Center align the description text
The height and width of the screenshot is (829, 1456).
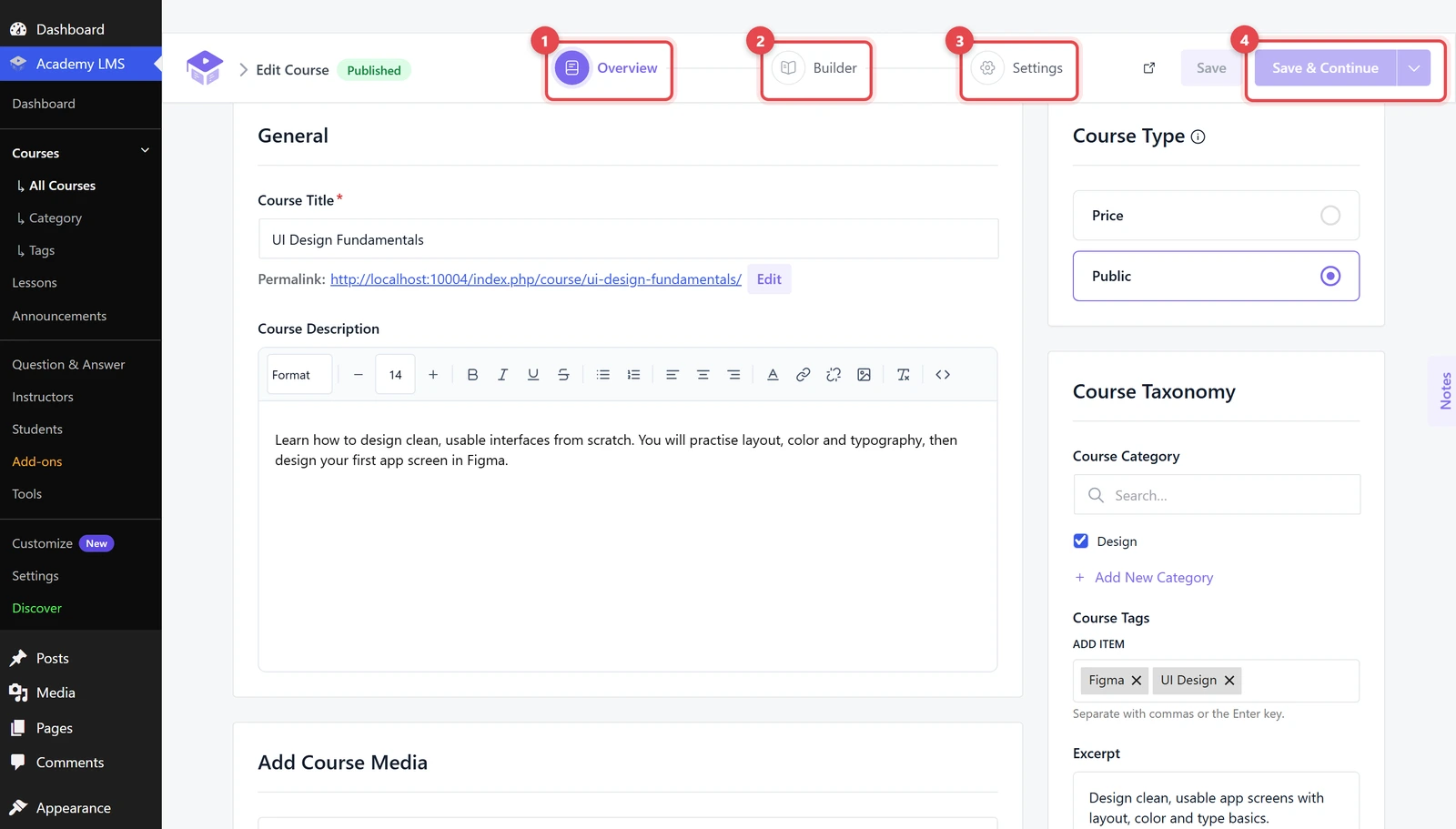click(703, 375)
